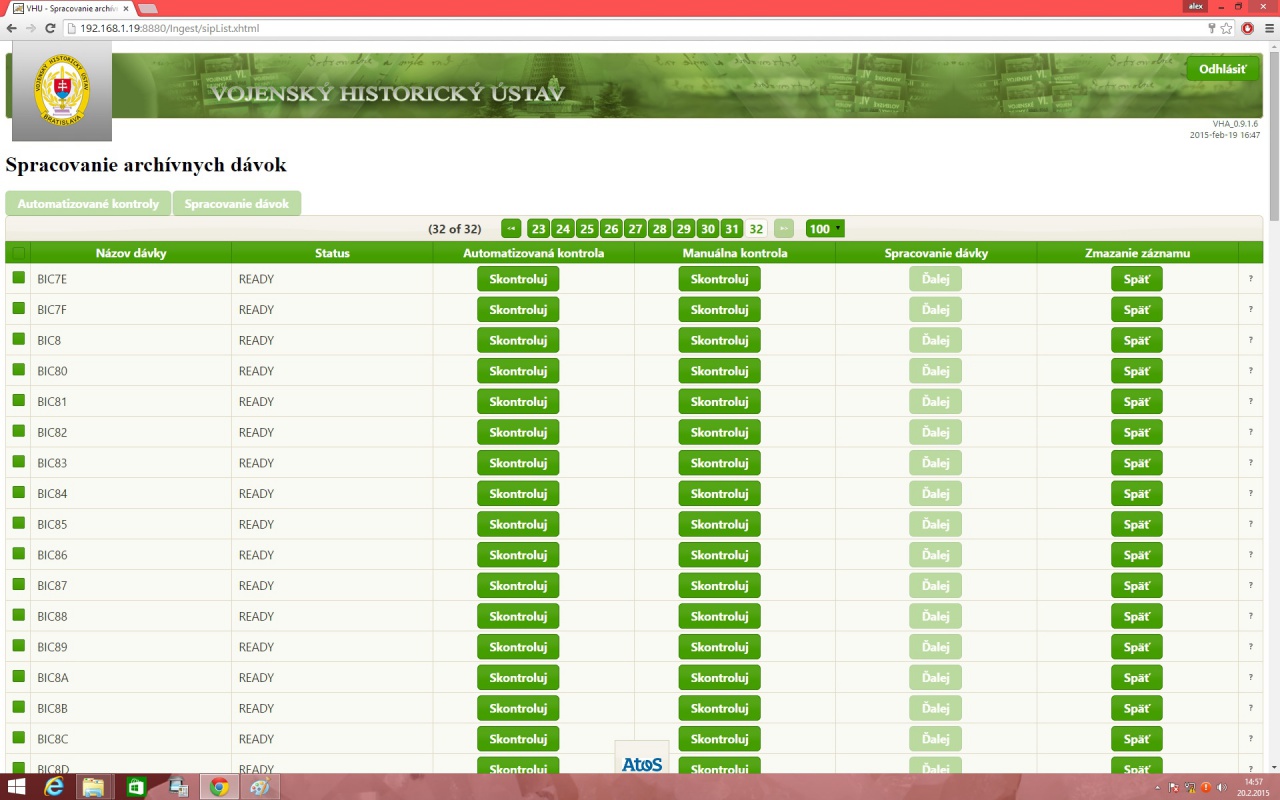Reload the page with the refresh icon
Viewport: 1280px width, 800px height.
click(x=50, y=28)
